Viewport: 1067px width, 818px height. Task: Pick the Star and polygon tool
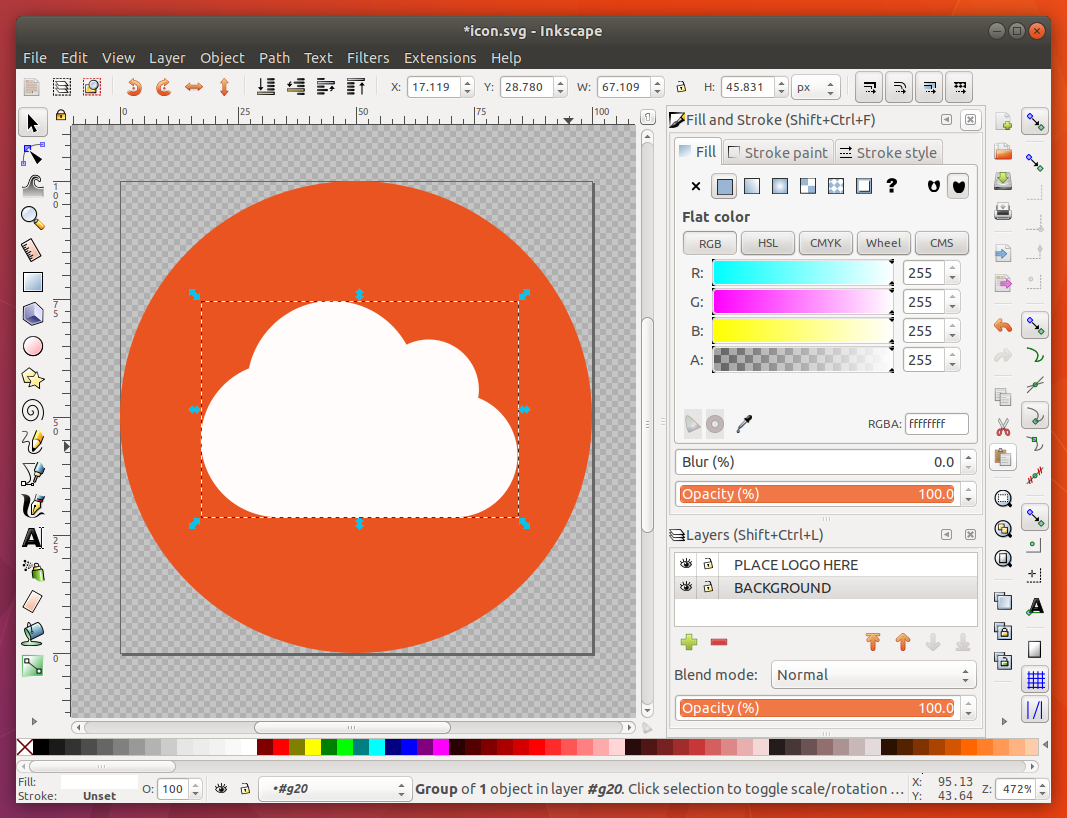click(x=32, y=378)
